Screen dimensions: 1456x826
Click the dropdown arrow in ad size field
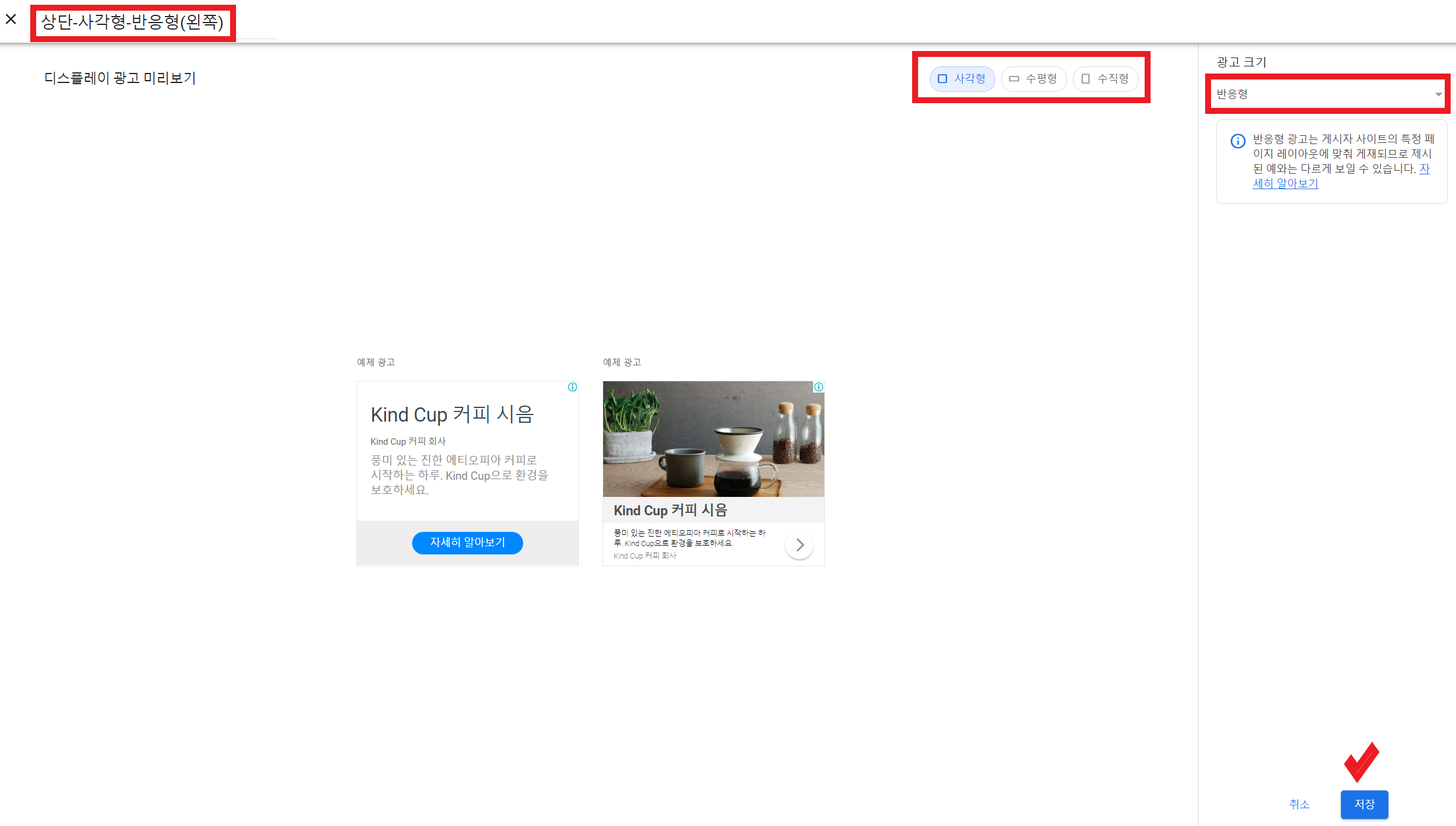[x=1438, y=94]
